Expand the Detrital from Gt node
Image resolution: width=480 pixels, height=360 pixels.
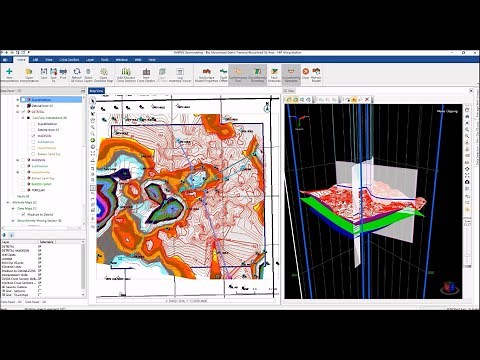coord(18,106)
